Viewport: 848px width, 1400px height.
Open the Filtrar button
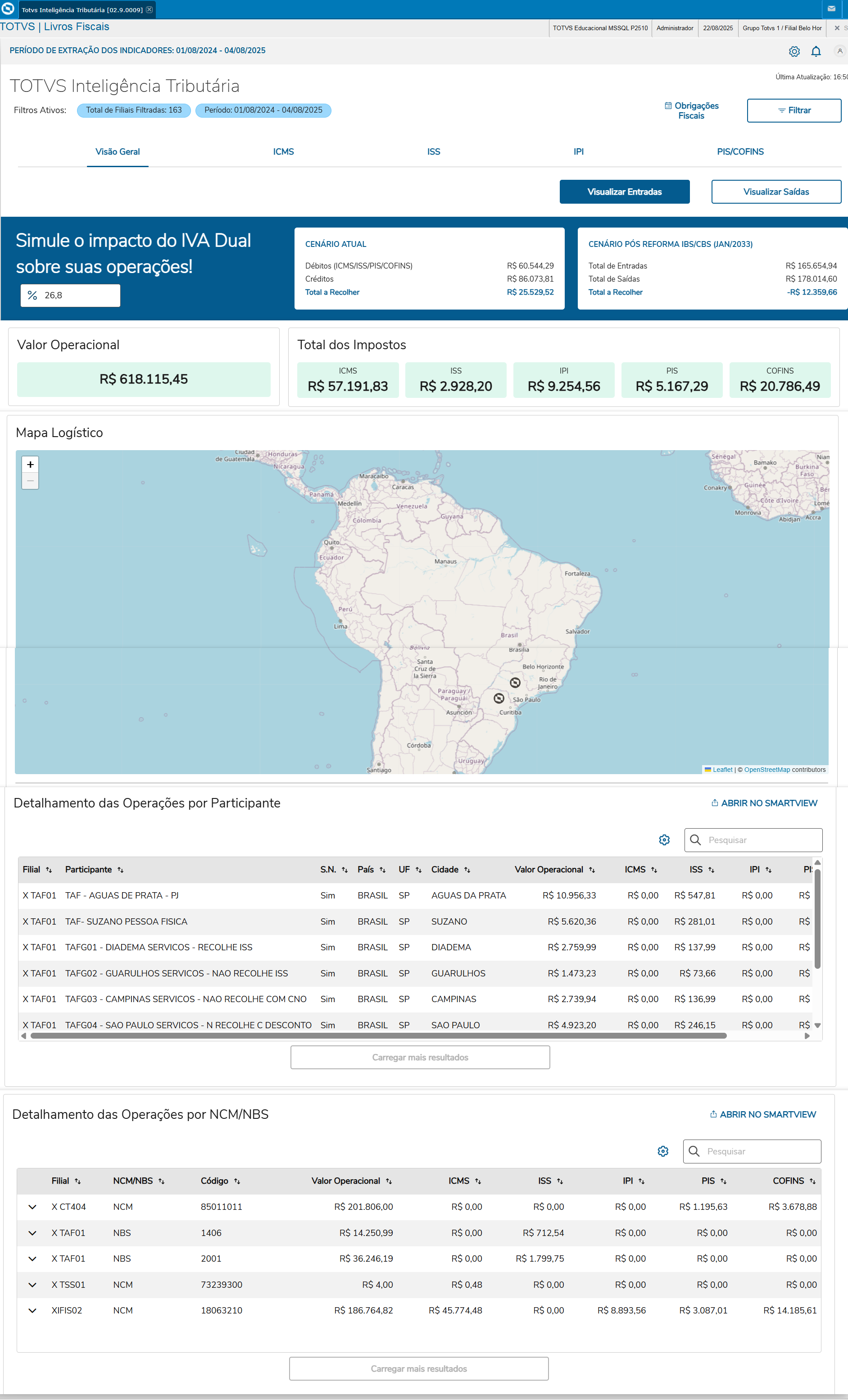794,110
